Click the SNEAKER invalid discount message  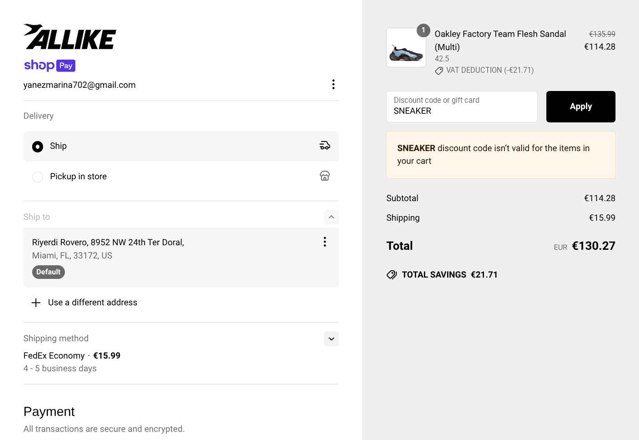[x=501, y=155]
